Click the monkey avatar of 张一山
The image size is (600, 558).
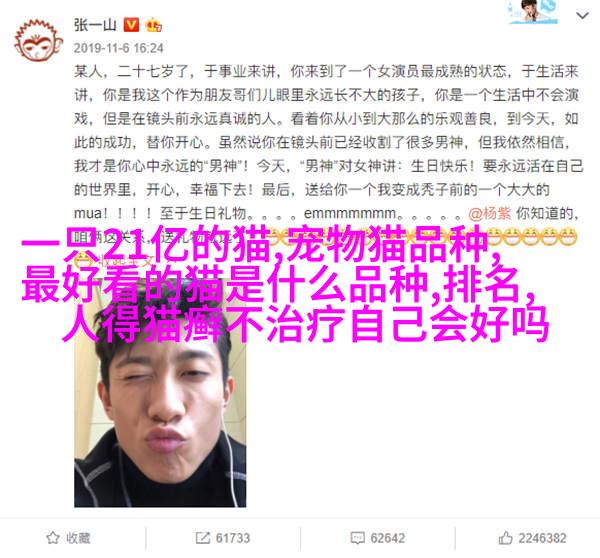[x=38, y=41]
